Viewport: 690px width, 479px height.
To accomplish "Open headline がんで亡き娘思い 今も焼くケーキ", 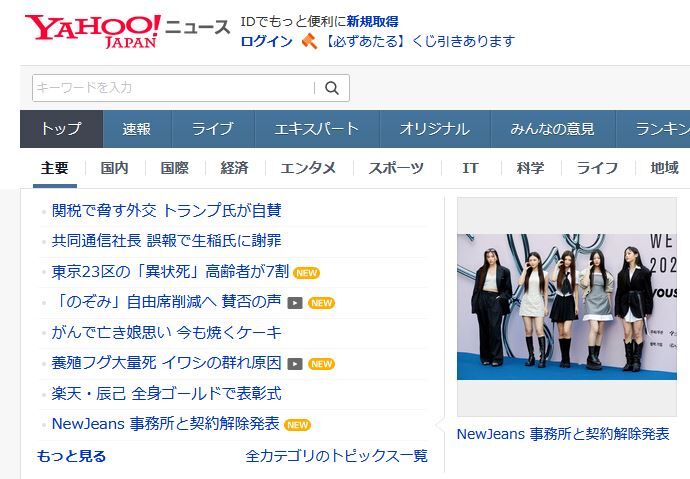I will pos(166,333).
